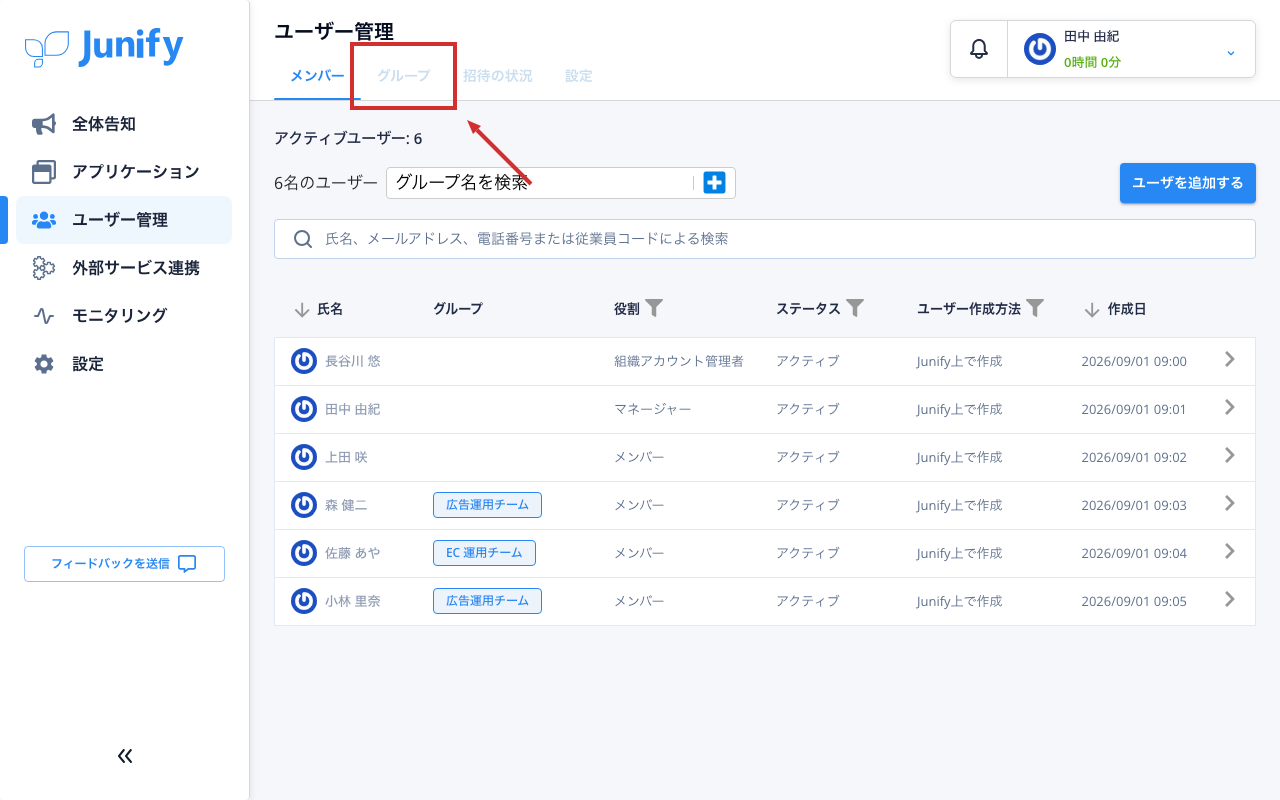Collapse the sidebar with double chevron
This screenshot has width=1280, height=800.
[x=125, y=756]
